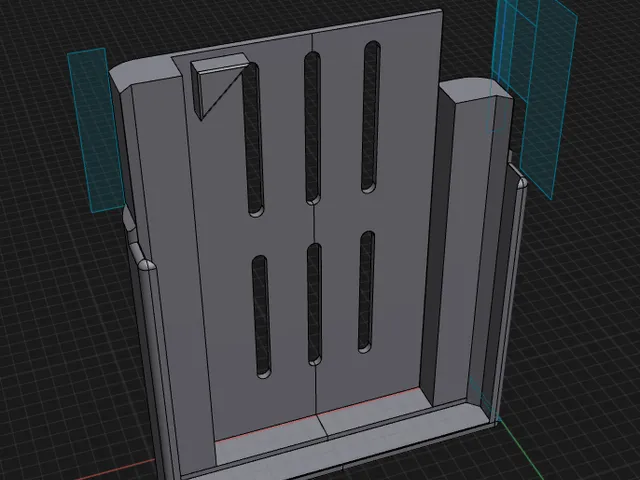Image resolution: width=640 pixels, height=480 pixels.
Task: Select the upper right slot cutout
Action: pos(371,117)
